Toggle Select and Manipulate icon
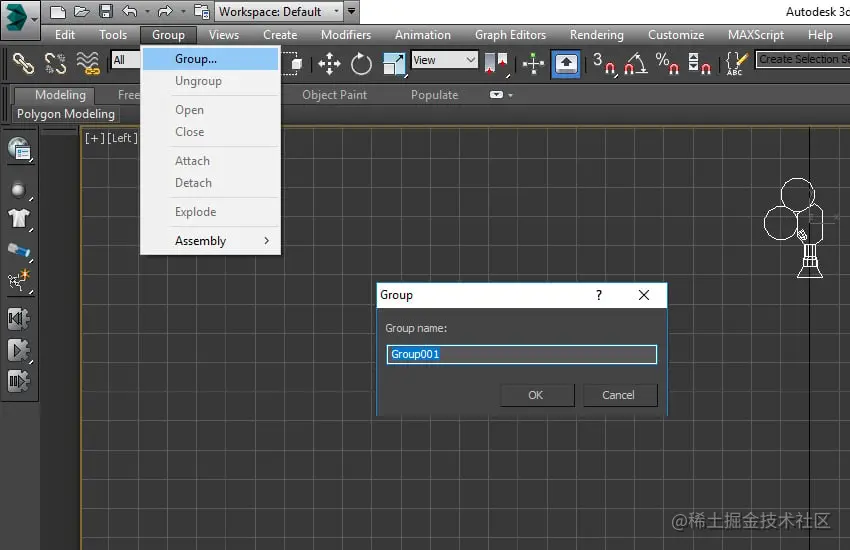The width and height of the screenshot is (850, 550). [533, 64]
